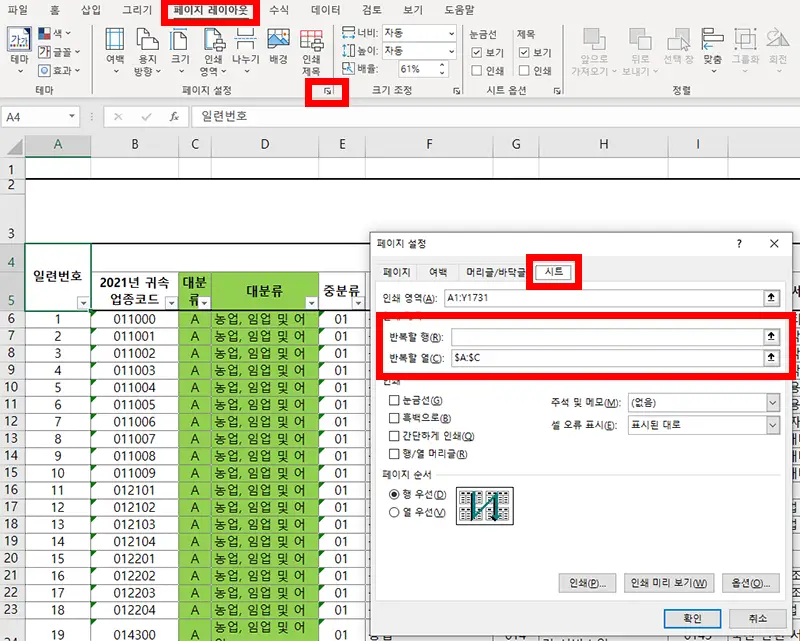Check the 흑백으로 black-and-white checkbox
The width and height of the screenshot is (800, 641).
point(391,419)
